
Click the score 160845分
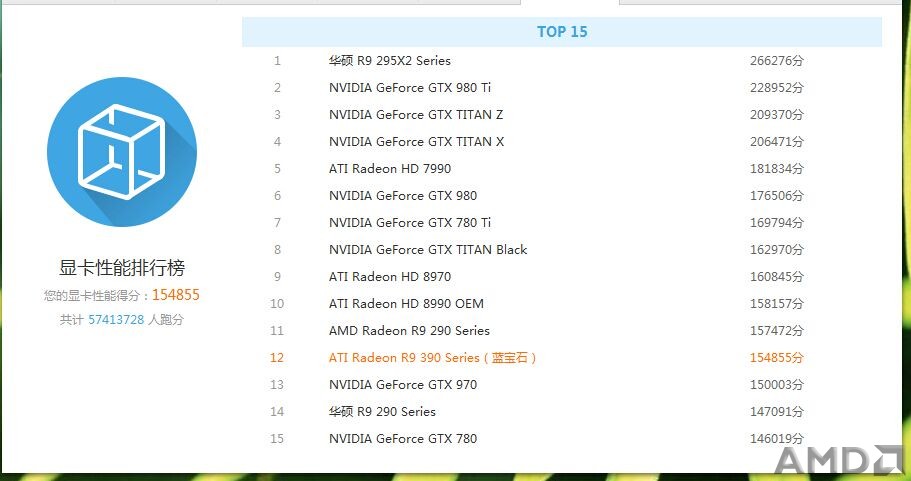[x=777, y=277]
